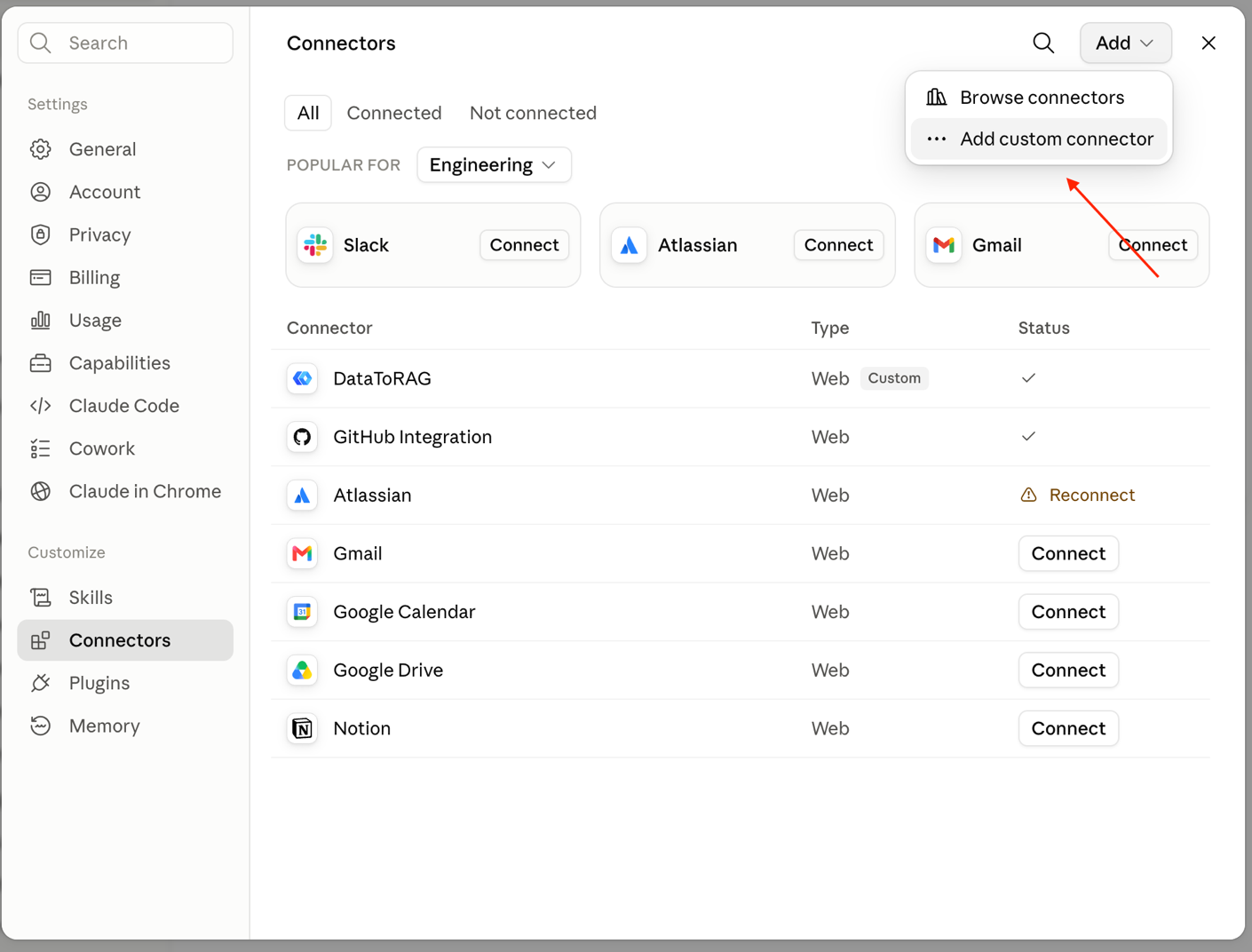Switch to the All tab
Image resolution: width=1252 pixels, height=952 pixels.
[308, 113]
